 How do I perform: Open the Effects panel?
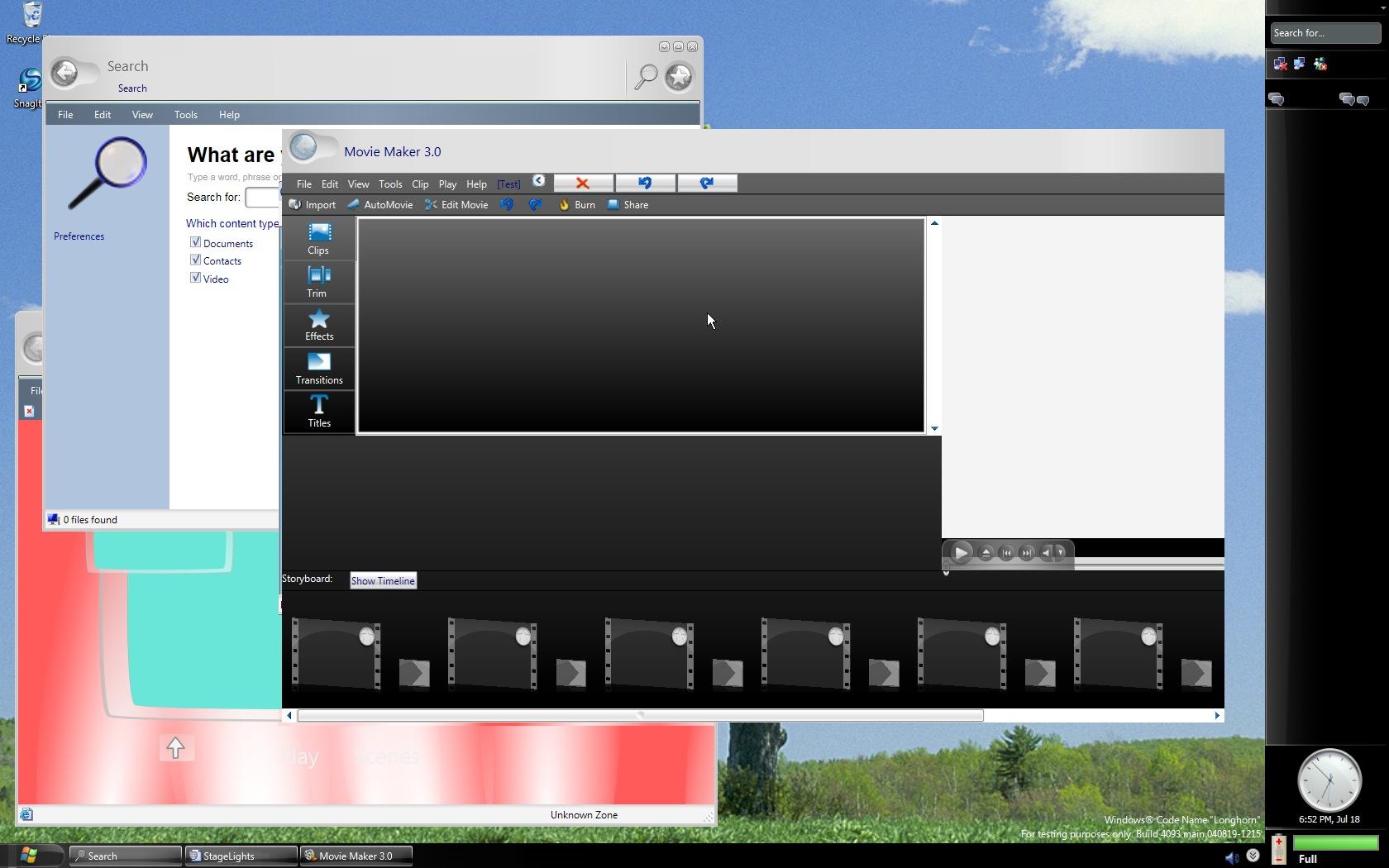pos(319,325)
